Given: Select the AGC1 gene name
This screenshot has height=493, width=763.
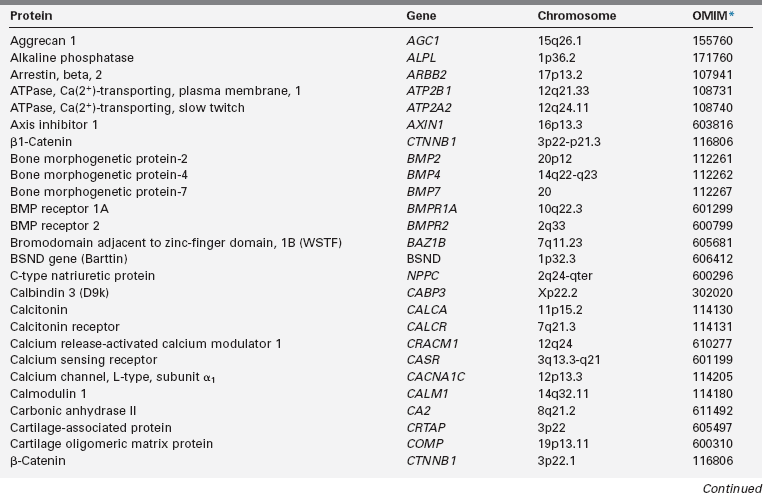Looking at the screenshot, I should 421,41.
